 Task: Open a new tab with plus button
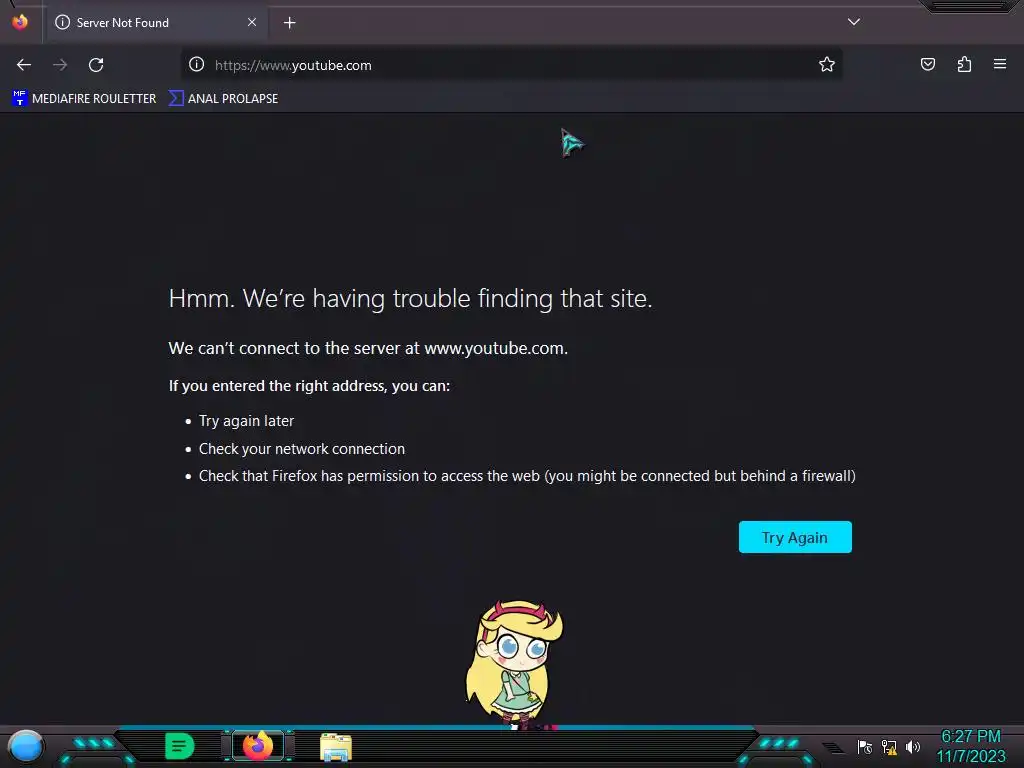click(x=289, y=23)
